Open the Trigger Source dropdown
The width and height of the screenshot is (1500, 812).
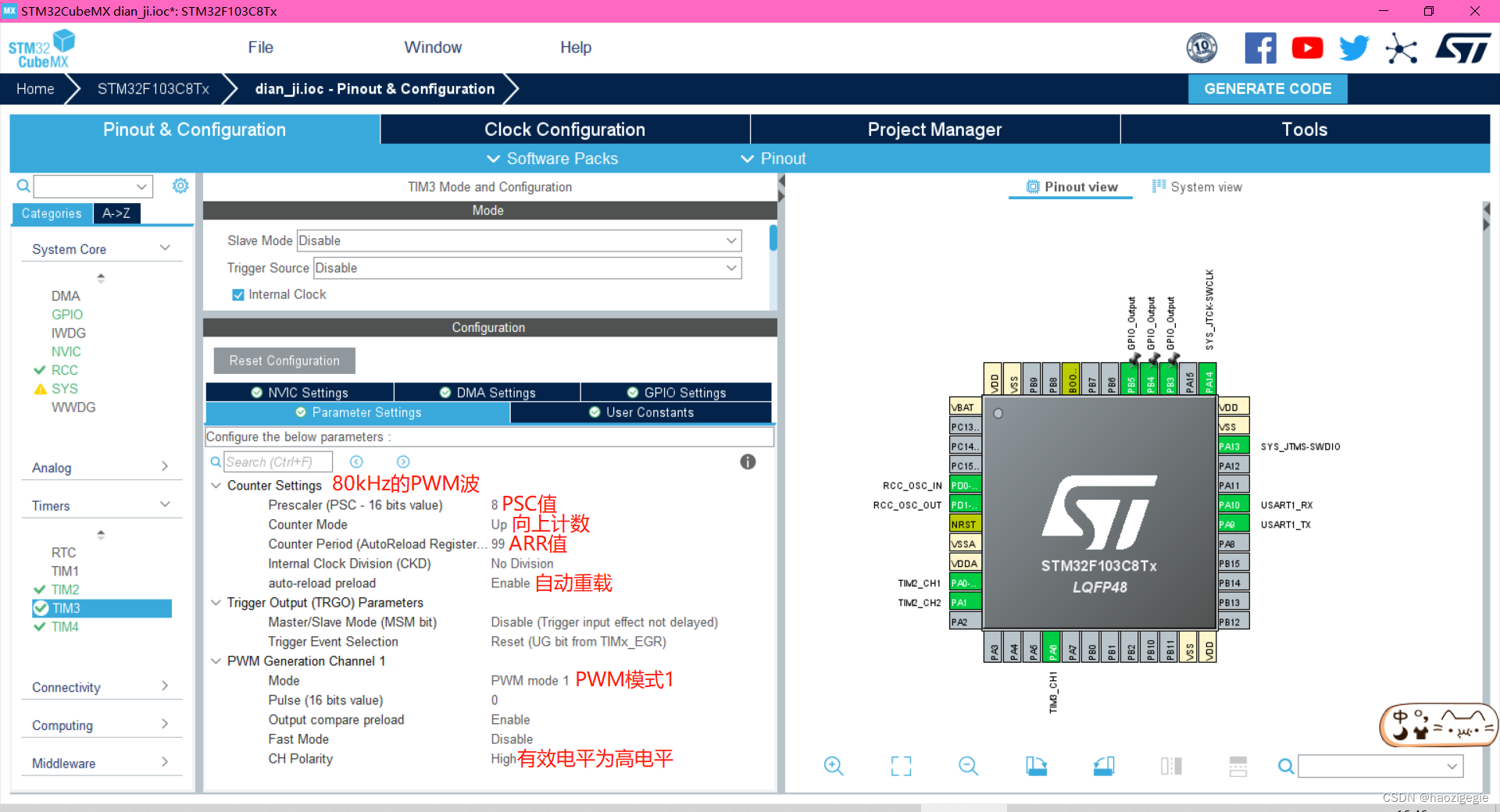pos(527,268)
